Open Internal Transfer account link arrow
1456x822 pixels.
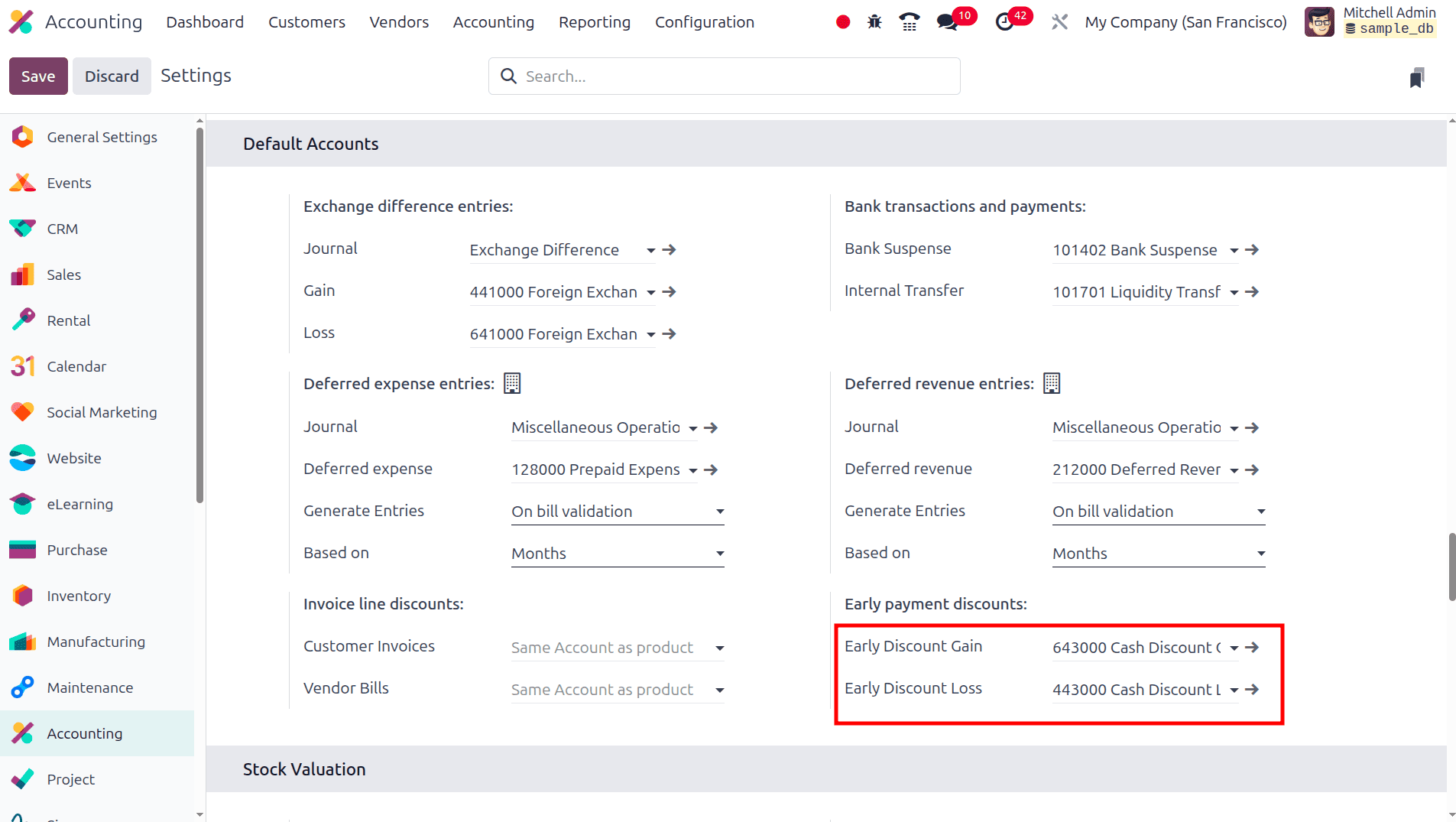1252,292
